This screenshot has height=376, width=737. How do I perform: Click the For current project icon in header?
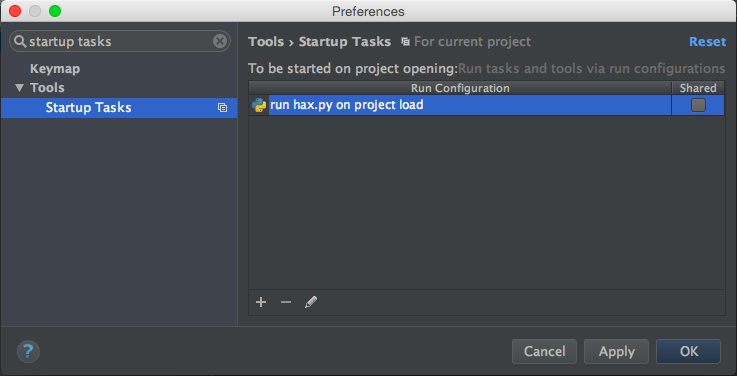click(405, 42)
